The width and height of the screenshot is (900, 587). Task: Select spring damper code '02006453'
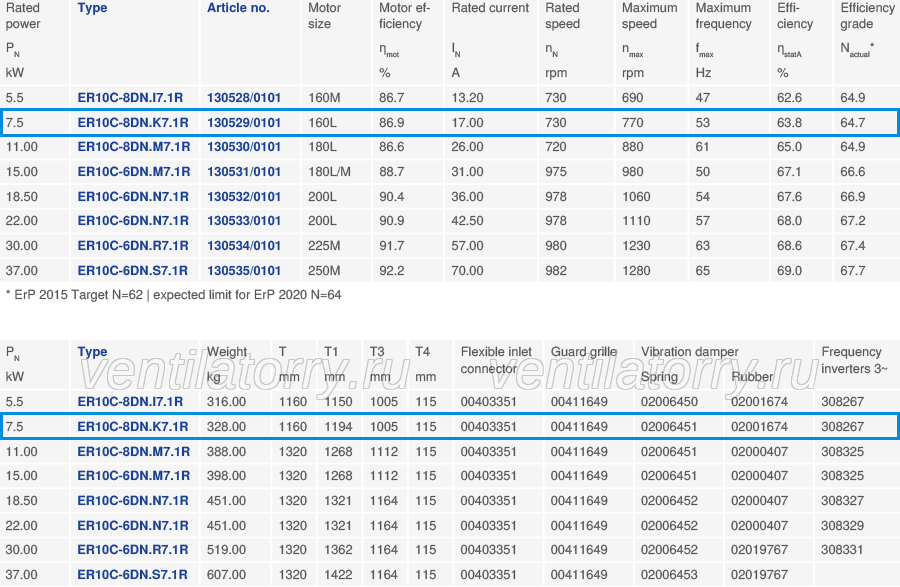tap(669, 574)
